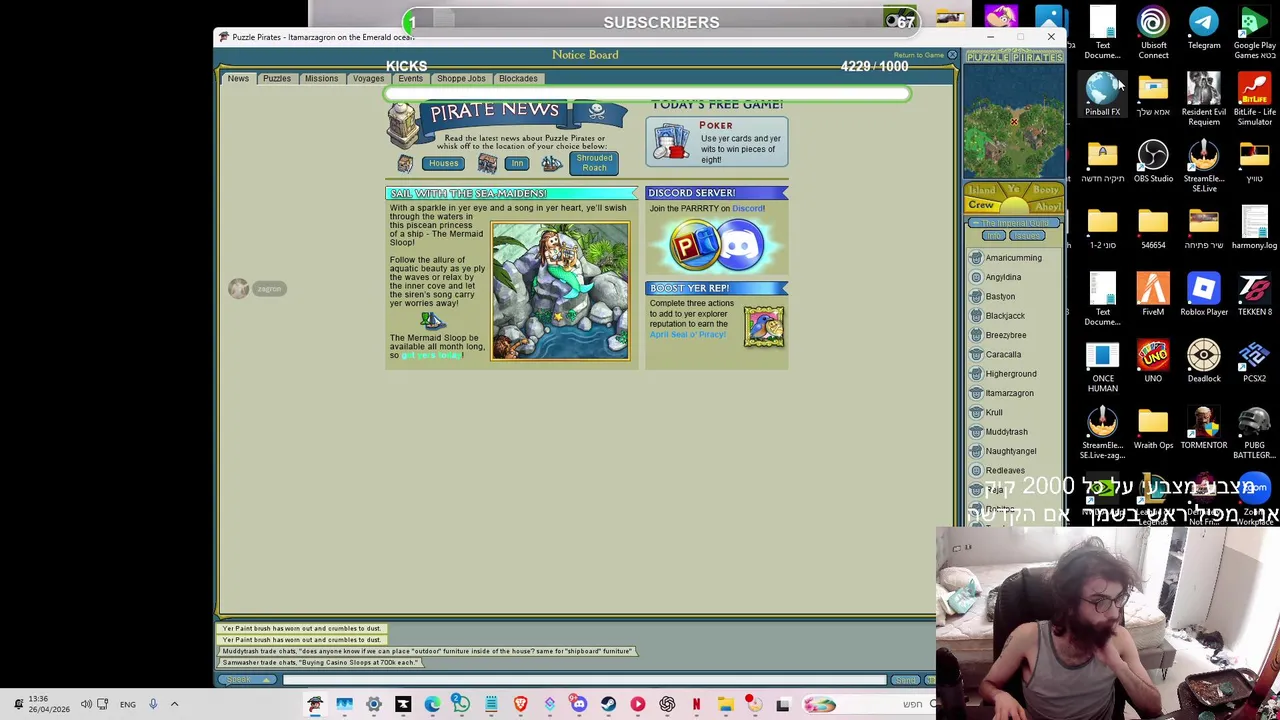Viewport: 1280px width, 720px height.
Task: Select crew member Caracalla
Action: pyautogui.click(x=1003, y=355)
